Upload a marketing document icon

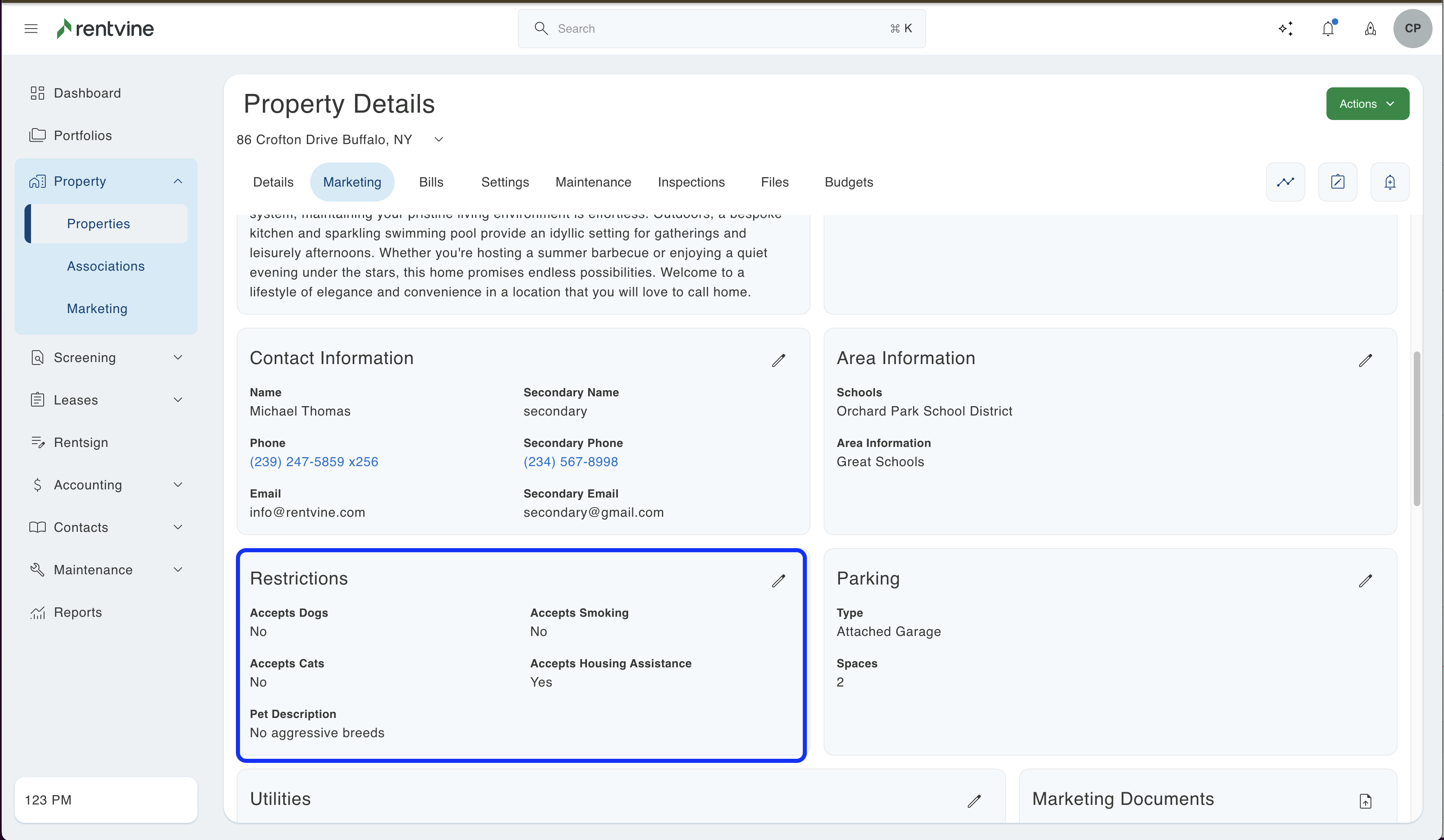pos(1365,800)
